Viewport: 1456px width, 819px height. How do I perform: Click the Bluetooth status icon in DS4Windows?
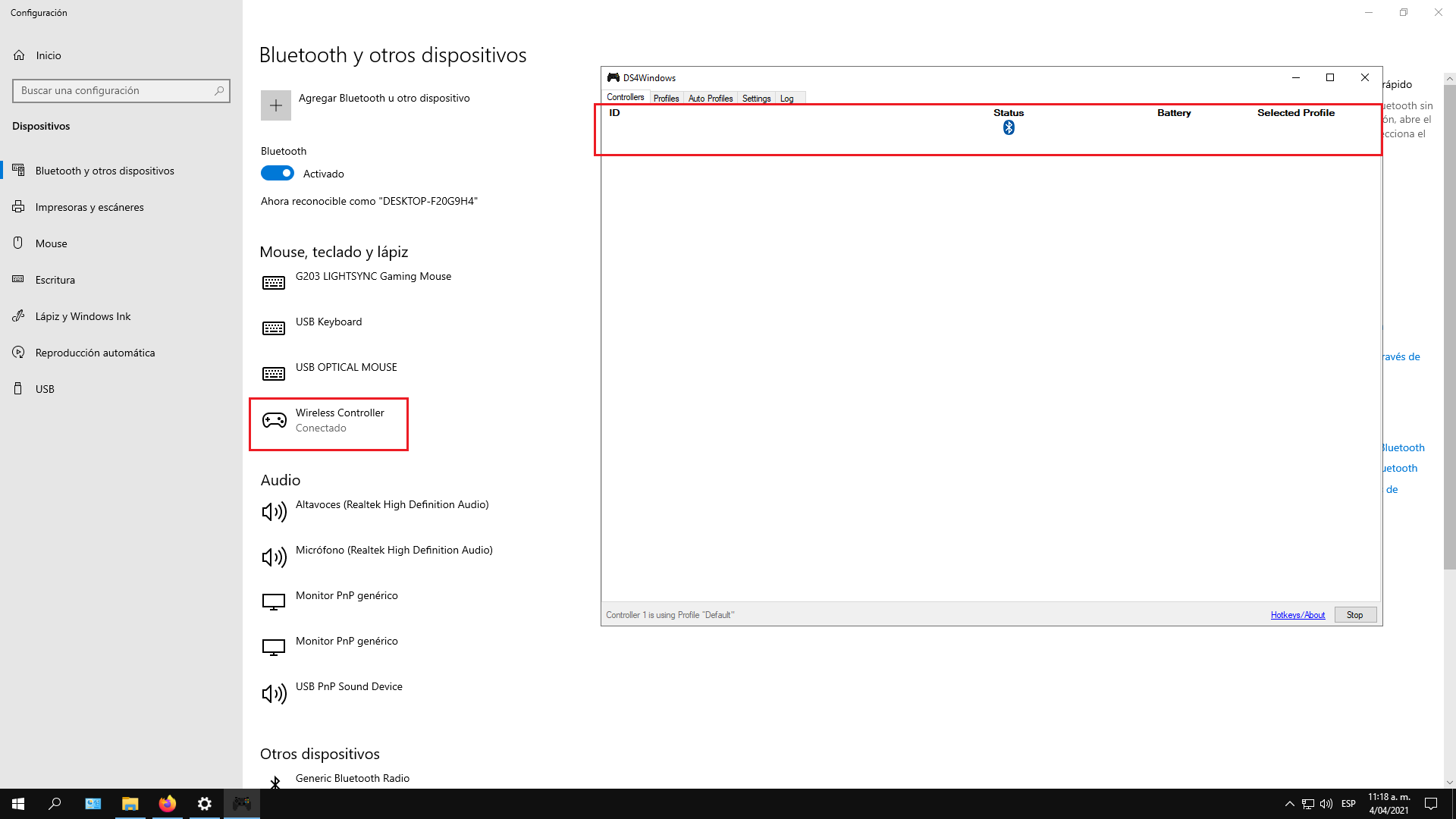[x=1009, y=128]
